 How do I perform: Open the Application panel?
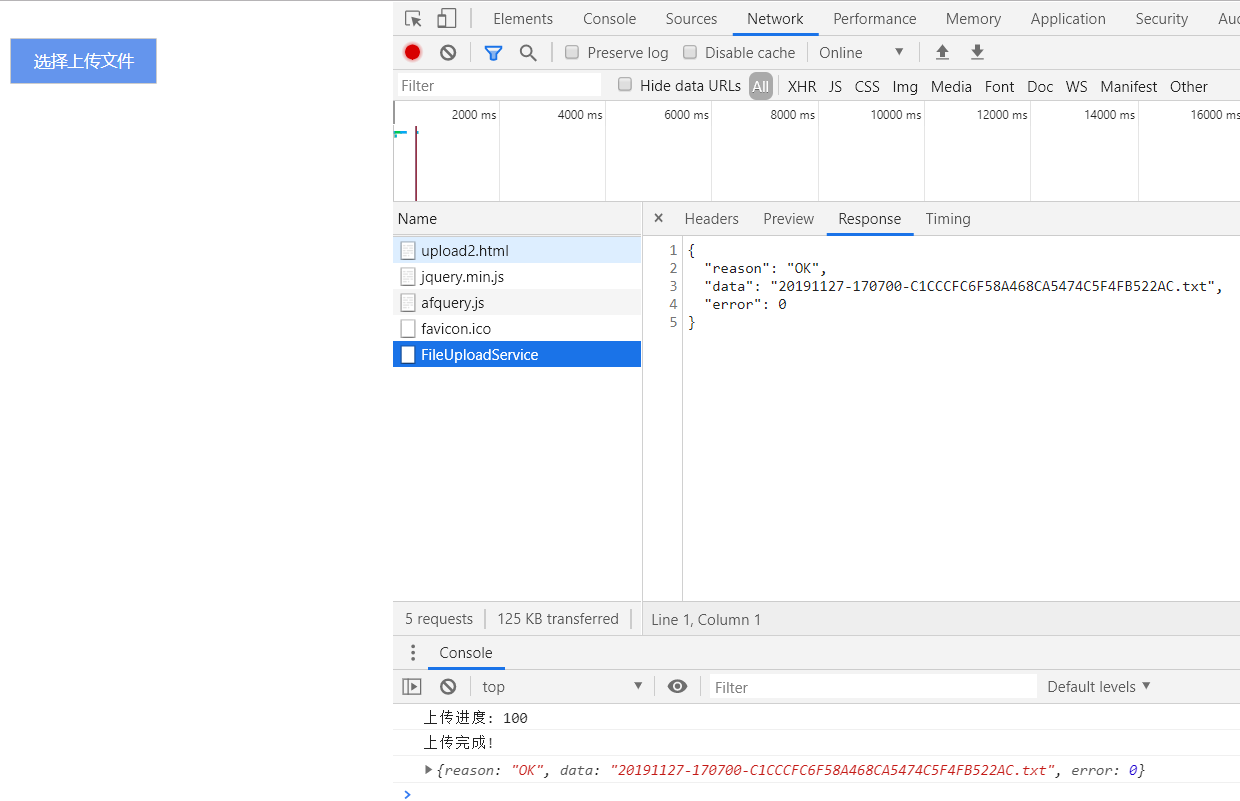(1067, 18)
